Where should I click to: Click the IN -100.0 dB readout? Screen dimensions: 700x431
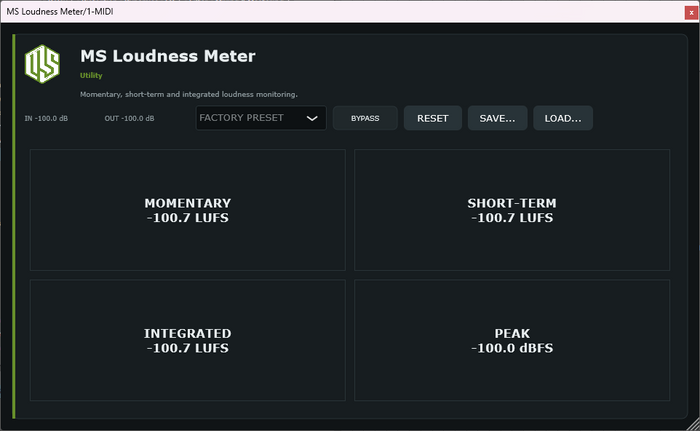tap(46, 118)
